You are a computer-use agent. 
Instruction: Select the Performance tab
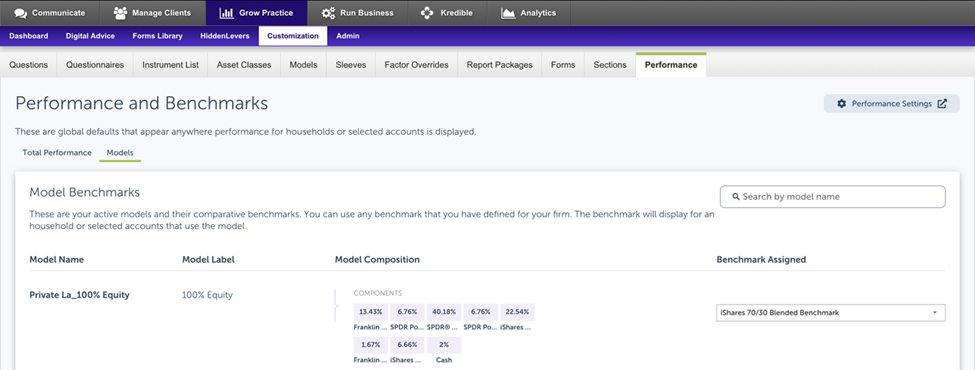[x=671, y=65]
